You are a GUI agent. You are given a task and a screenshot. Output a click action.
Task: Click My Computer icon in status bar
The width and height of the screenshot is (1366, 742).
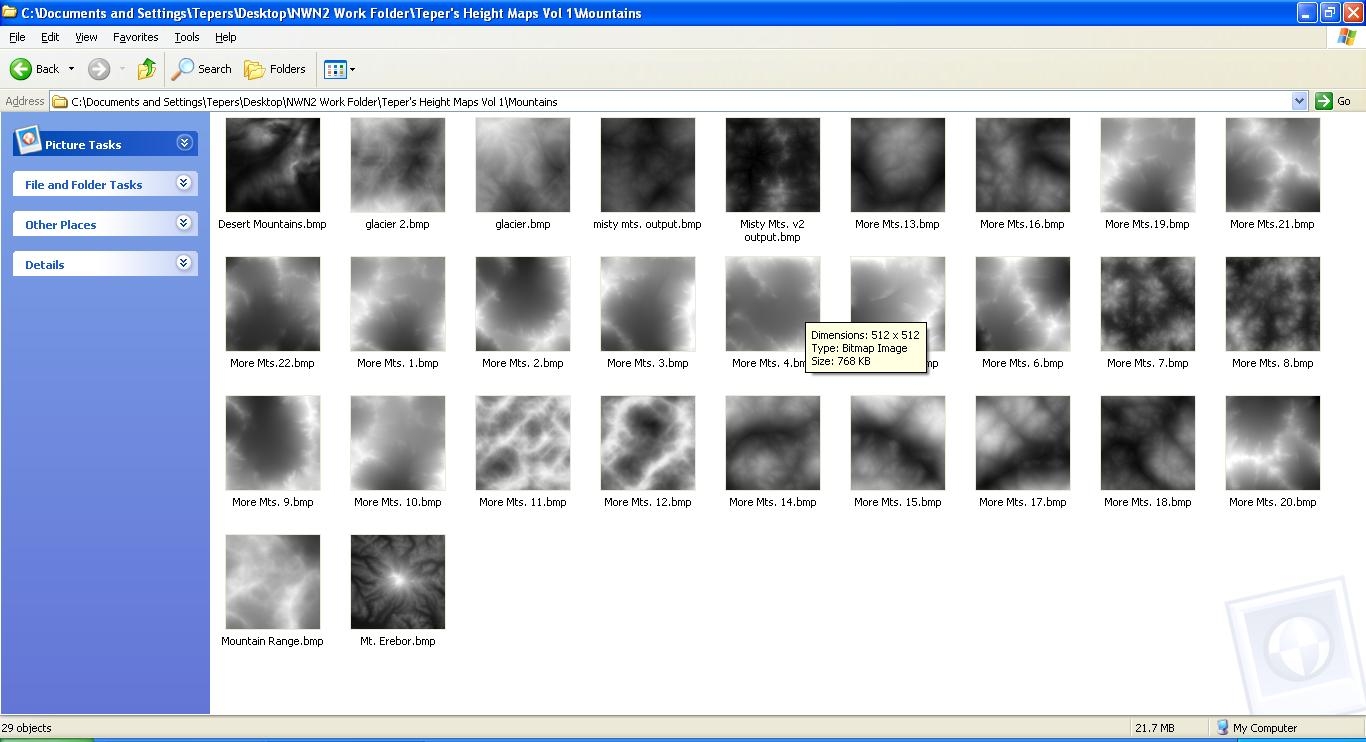pos(1222,728)
